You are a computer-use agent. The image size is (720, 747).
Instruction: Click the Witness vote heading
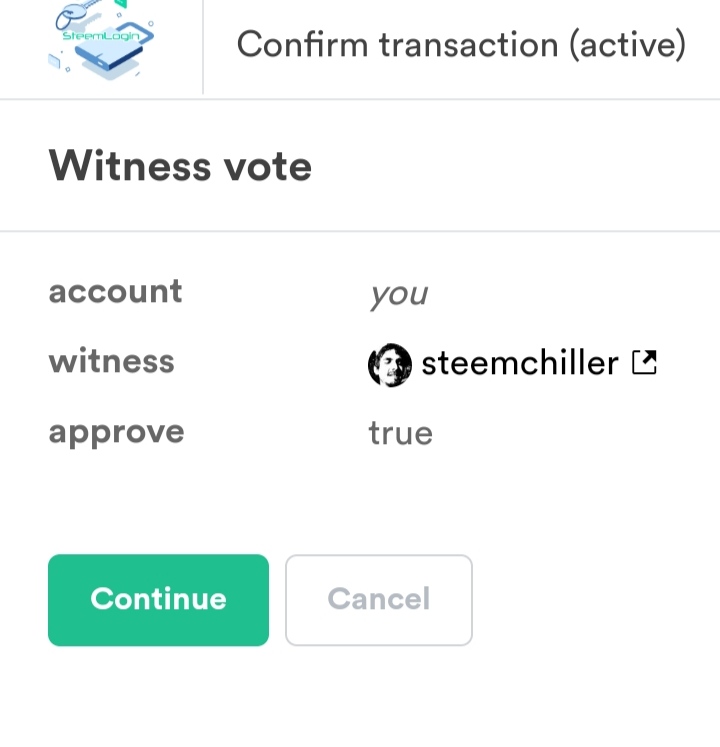pyautogui.click(x=180, y=166)
